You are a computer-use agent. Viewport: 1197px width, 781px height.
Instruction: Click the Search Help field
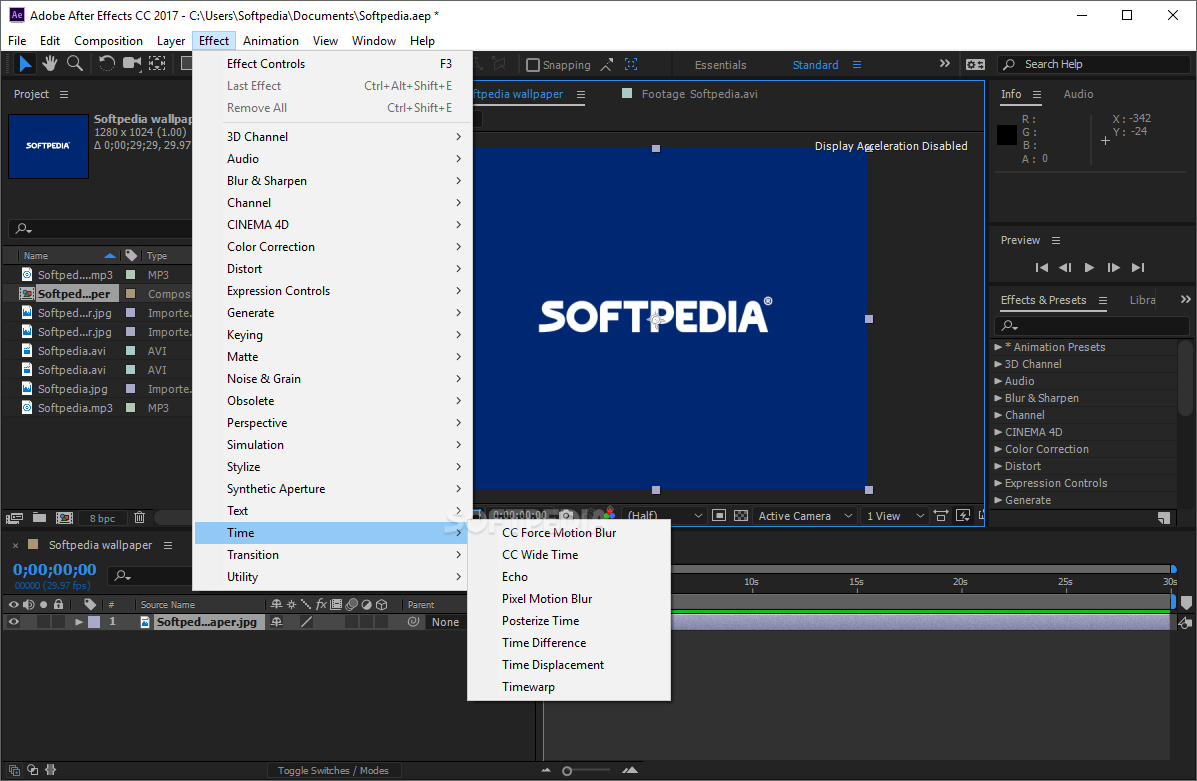point(1093,64)
